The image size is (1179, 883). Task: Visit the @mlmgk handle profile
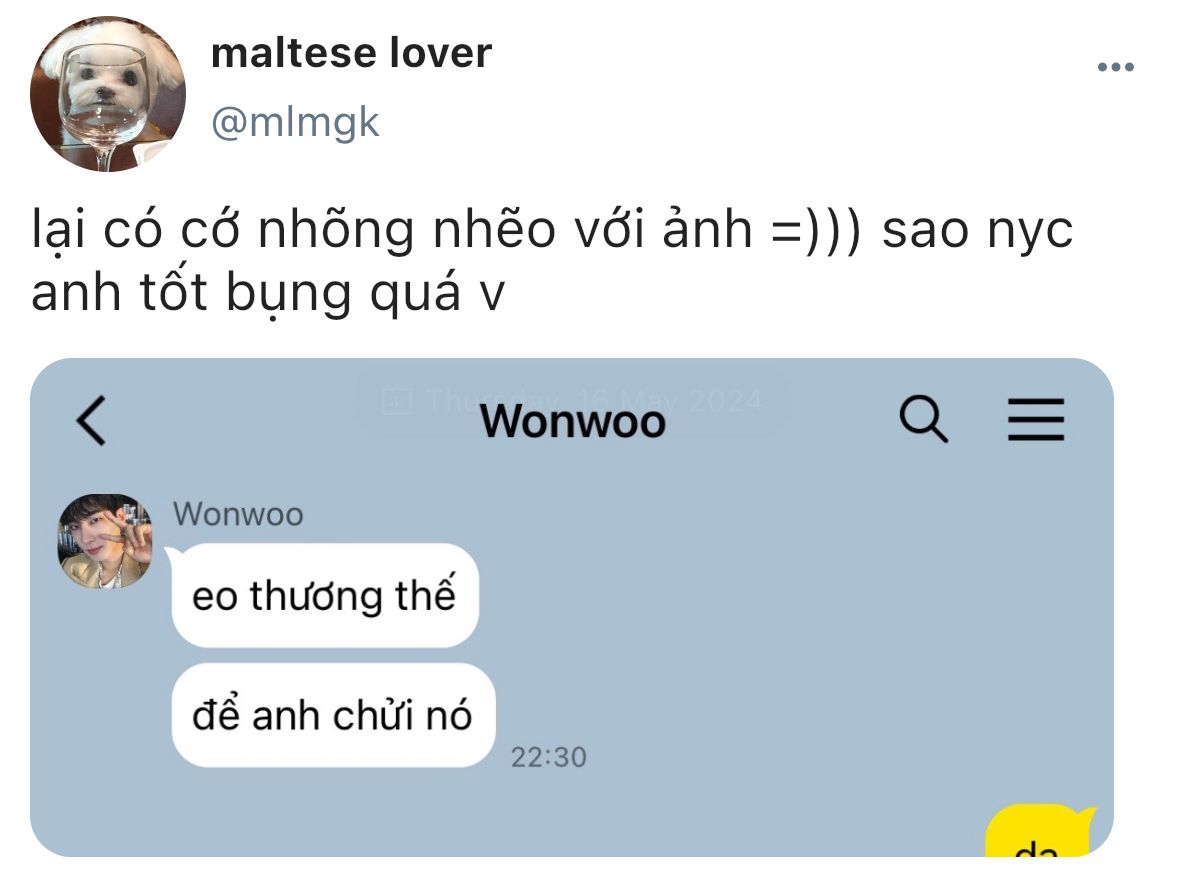[295, 122]
